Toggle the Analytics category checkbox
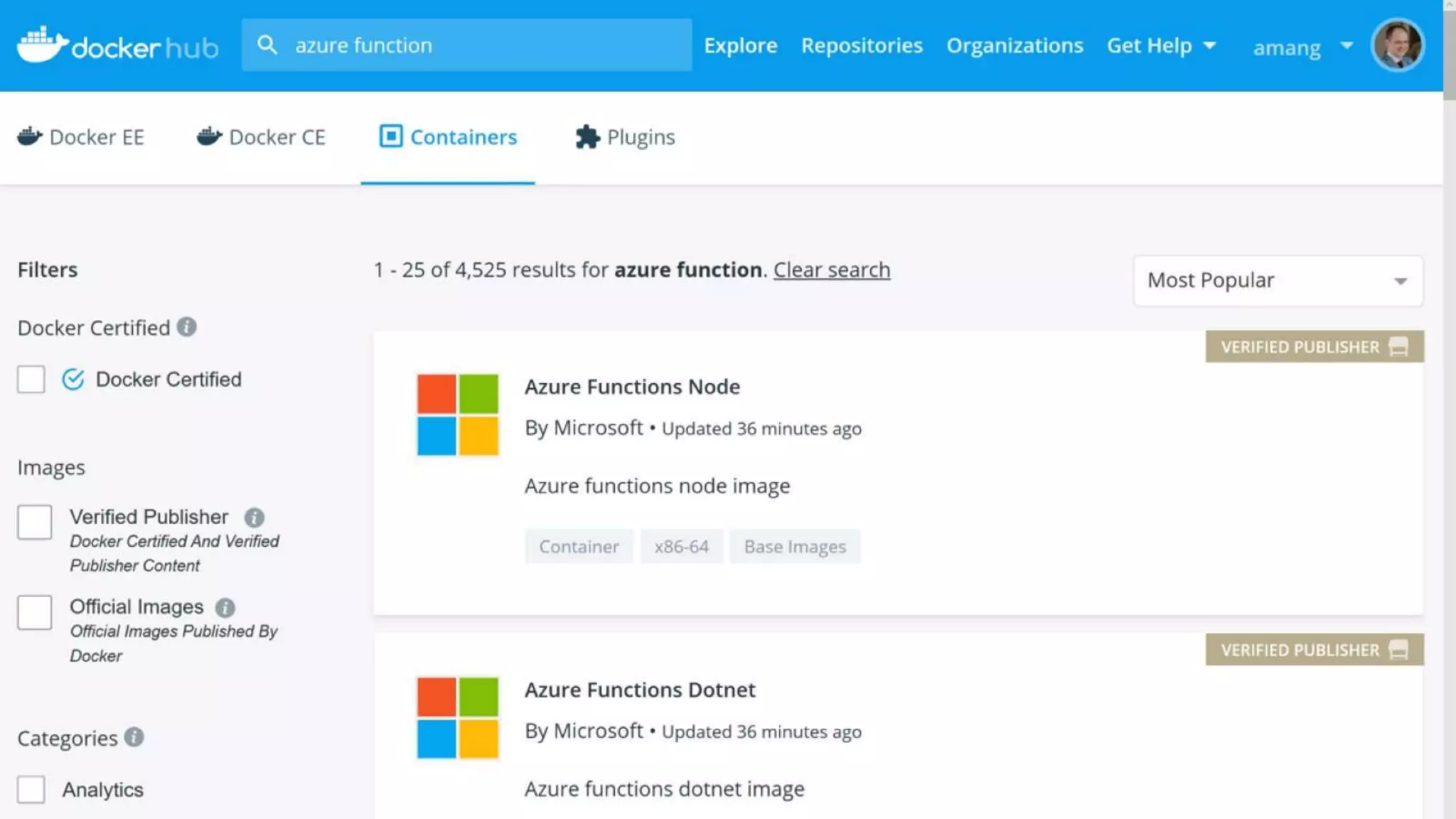This screenshot has height=819, width=1456. pyautogui.click(x=31, y=790)
